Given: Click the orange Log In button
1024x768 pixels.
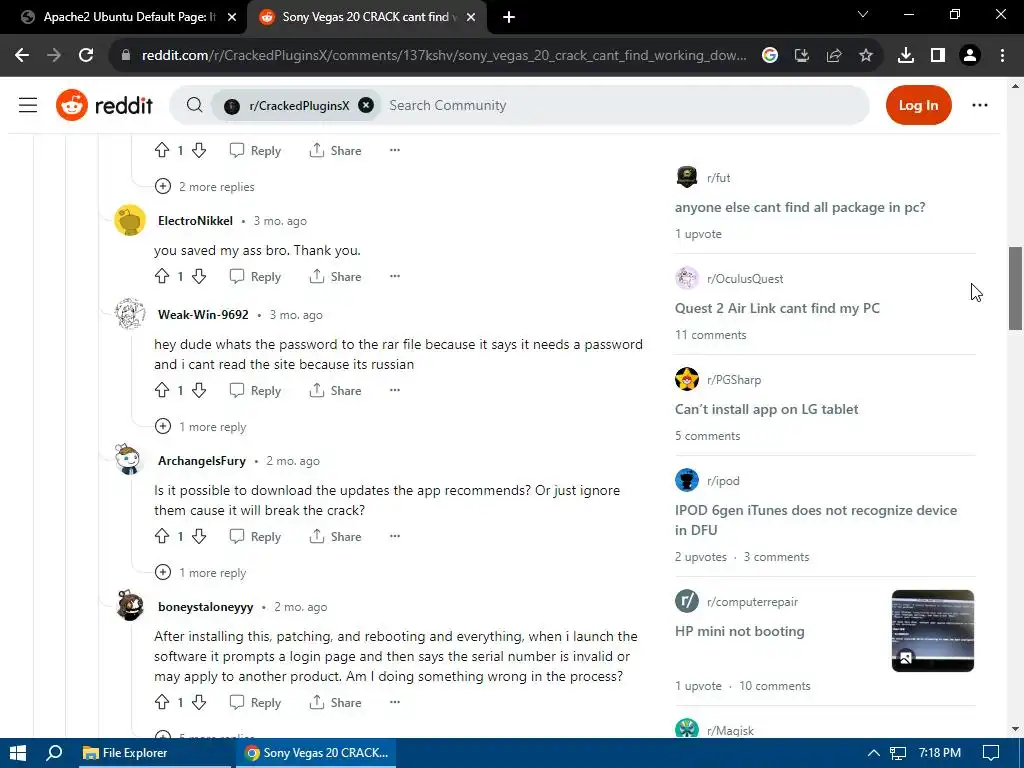Looking at the screenshot, I should [x=918, y=105].
